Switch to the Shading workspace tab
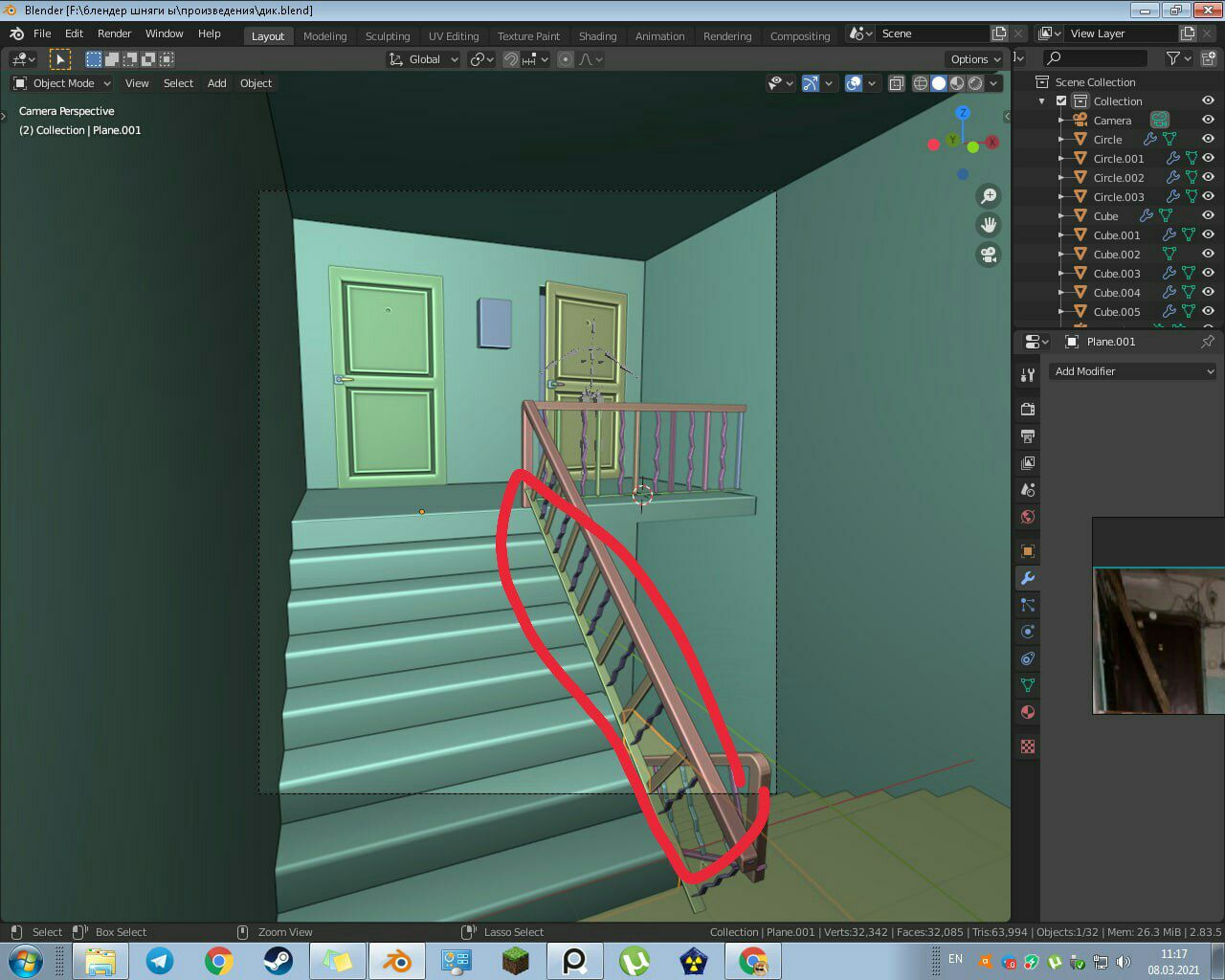1225x980 pixels. click(x=597, y=36)
